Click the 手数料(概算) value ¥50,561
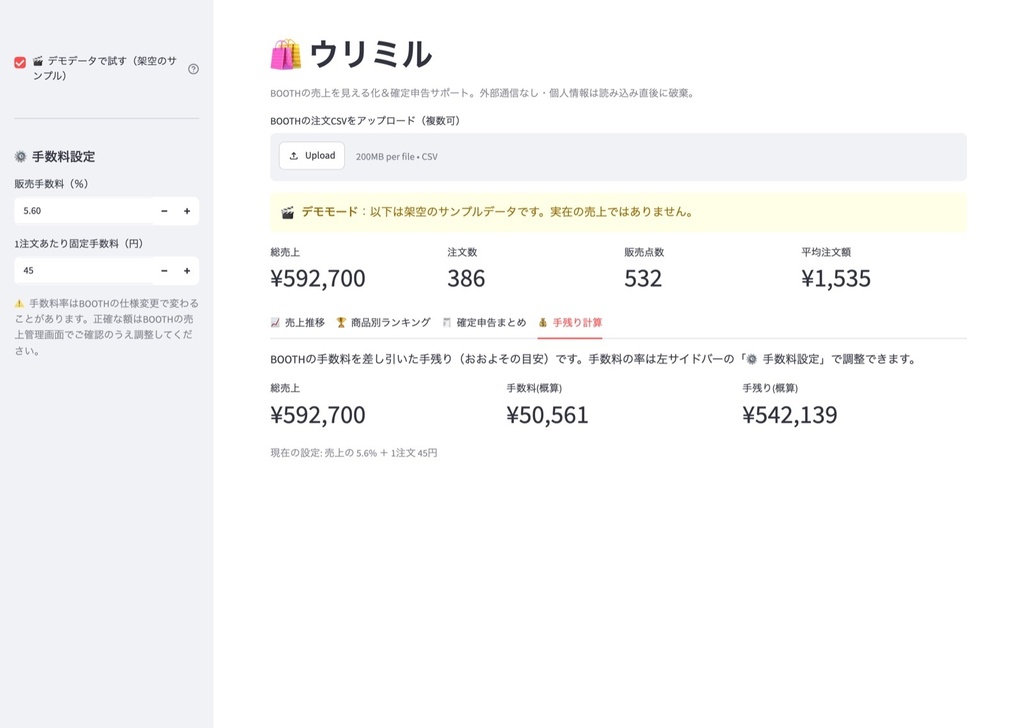This screenshot has width=1024, height=728. click(x=547, y=415)
